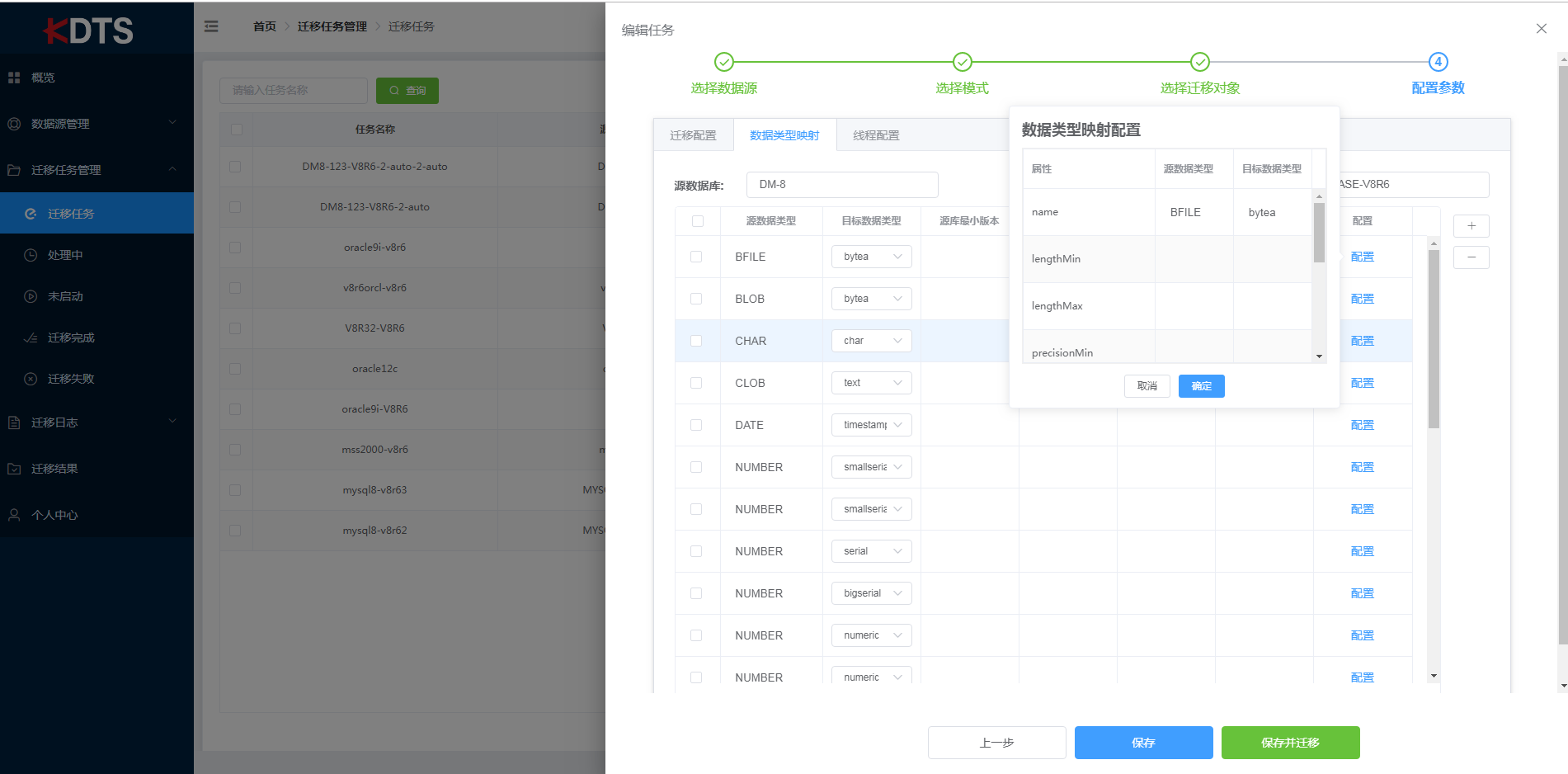Select the CLOB row checkbox

pyautogui.click(x=698, y=382)
